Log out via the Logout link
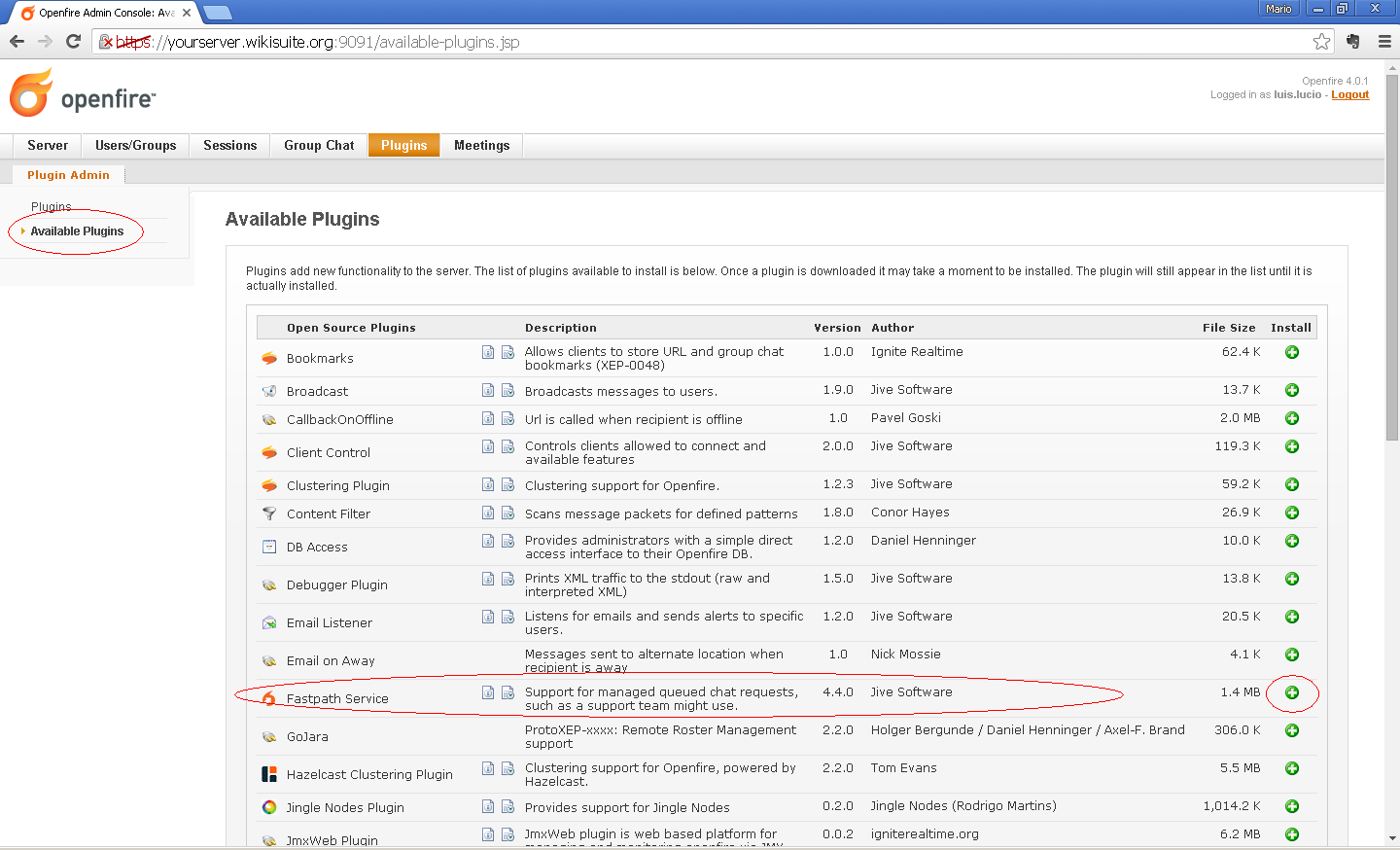This screenshot has width=1400, height=850. [x=1350, y=95]
